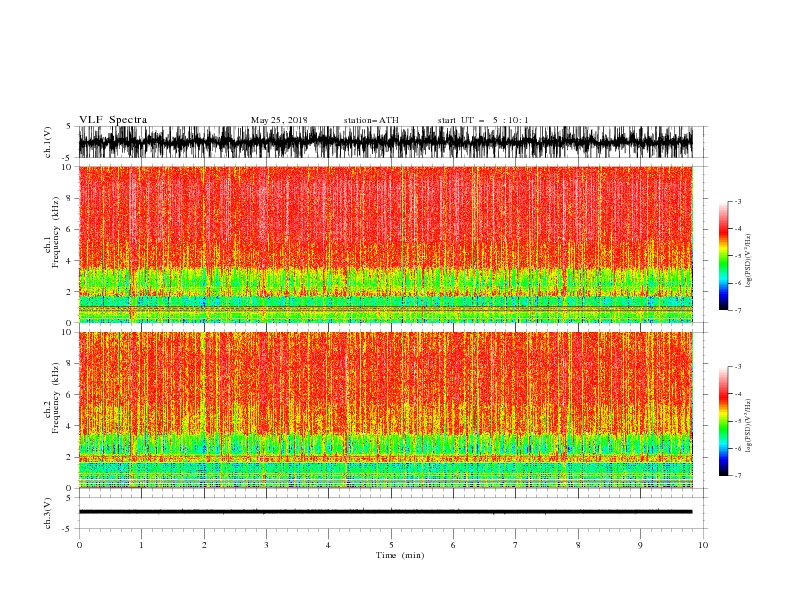Click the ch.2 'log(PSD)(V²/Hz)' colorbar label
Viewport: 792px width, 612px height.
click(748, 426)
